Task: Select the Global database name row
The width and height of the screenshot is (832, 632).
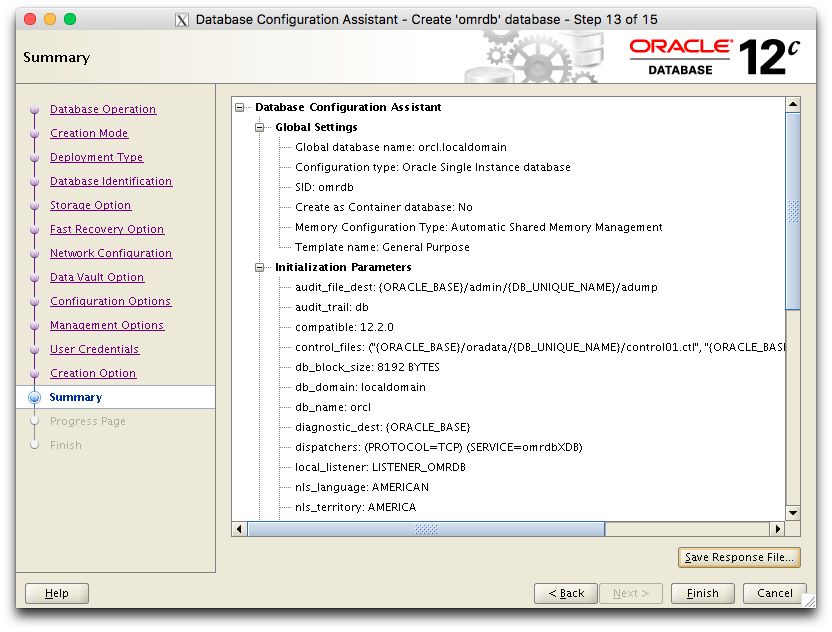Action: 401,148
